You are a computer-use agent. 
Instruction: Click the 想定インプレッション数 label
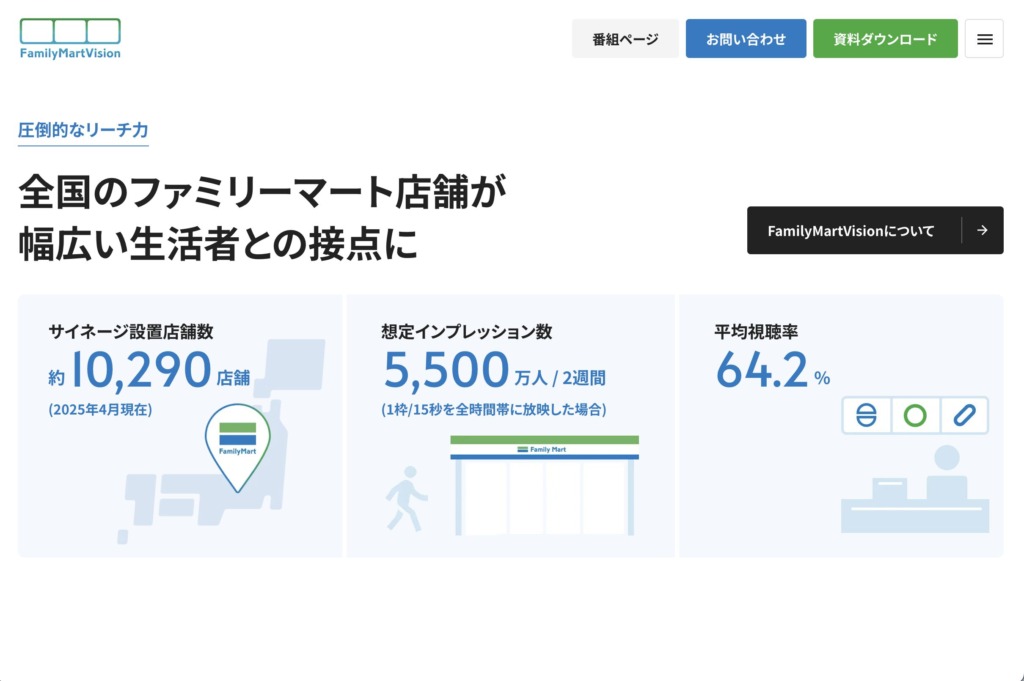point(466,332)
